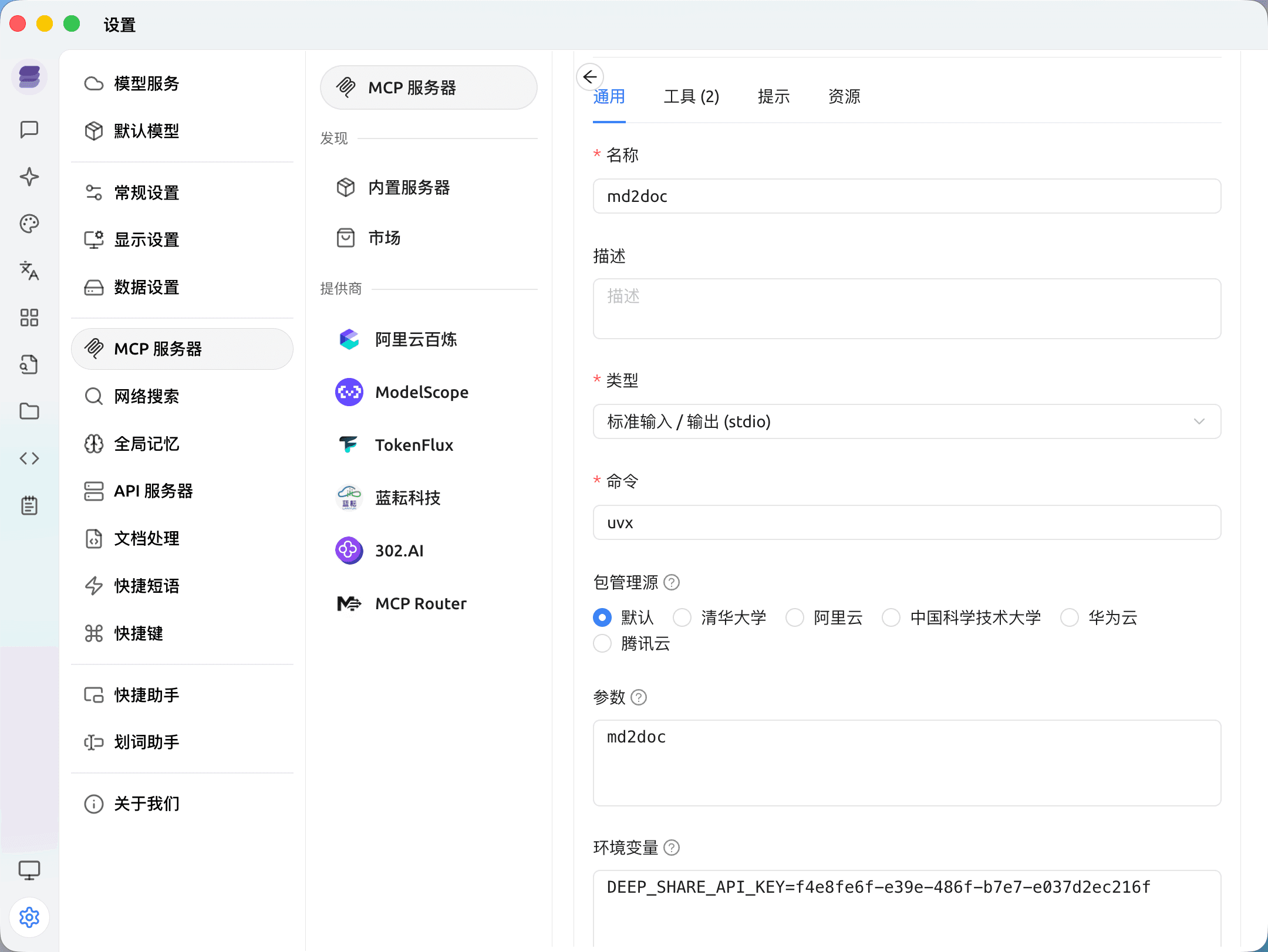Open the code tools sidebar icon
The height and width of the screenshot is (952, 1268).
click(x=29, y=458)
